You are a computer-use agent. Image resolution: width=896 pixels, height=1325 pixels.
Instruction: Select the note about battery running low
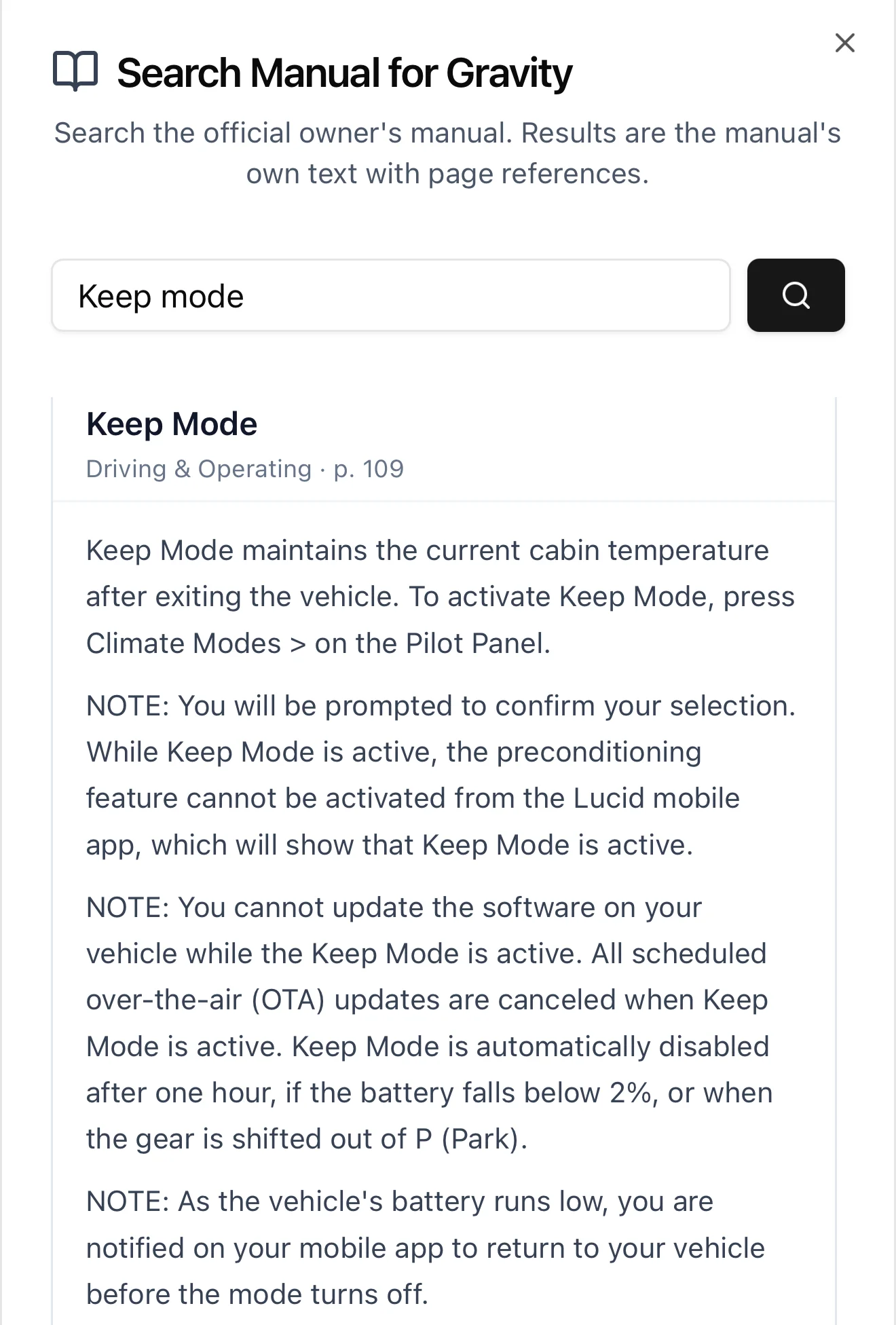coord(426,1248)
